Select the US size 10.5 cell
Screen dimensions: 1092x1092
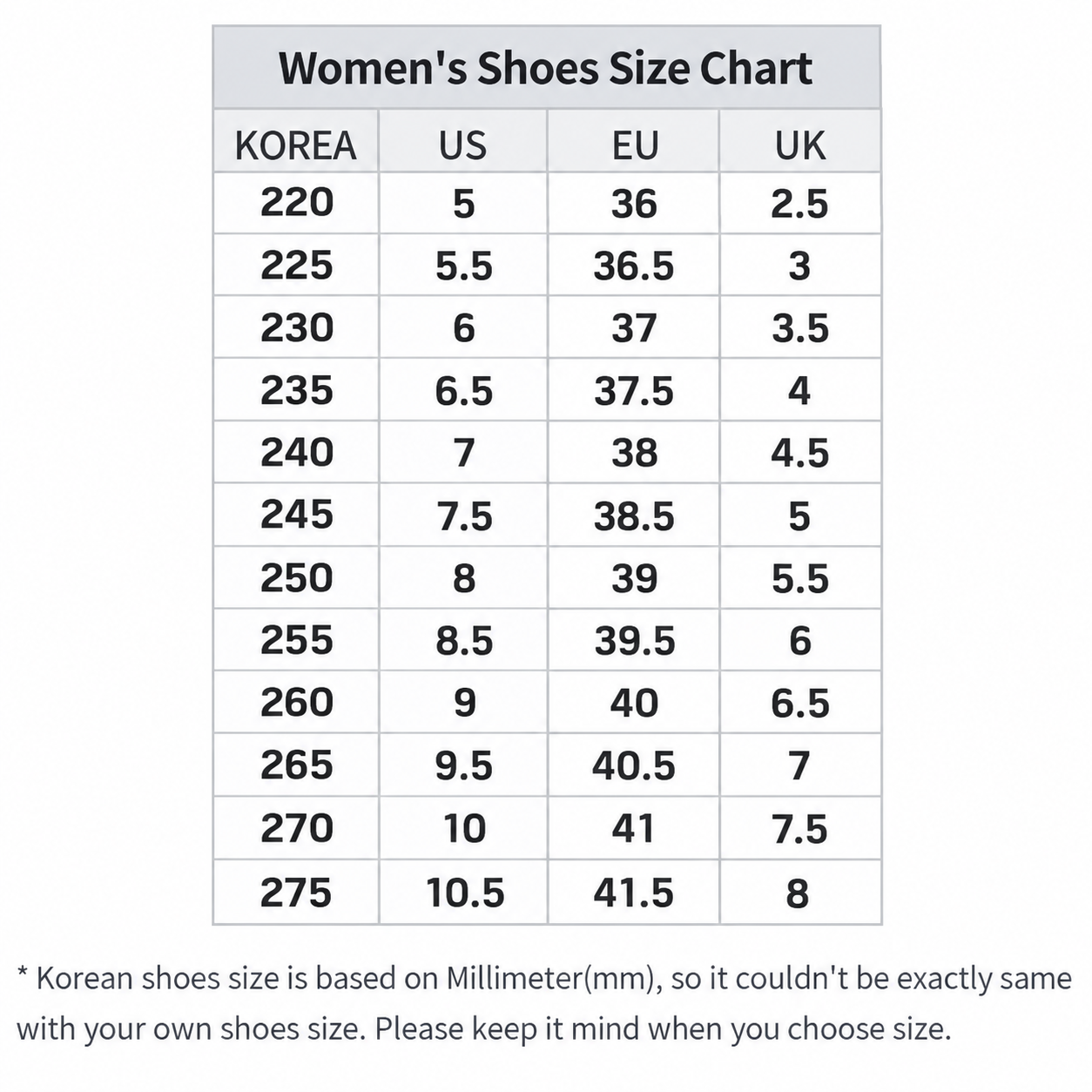pos(462,893)
